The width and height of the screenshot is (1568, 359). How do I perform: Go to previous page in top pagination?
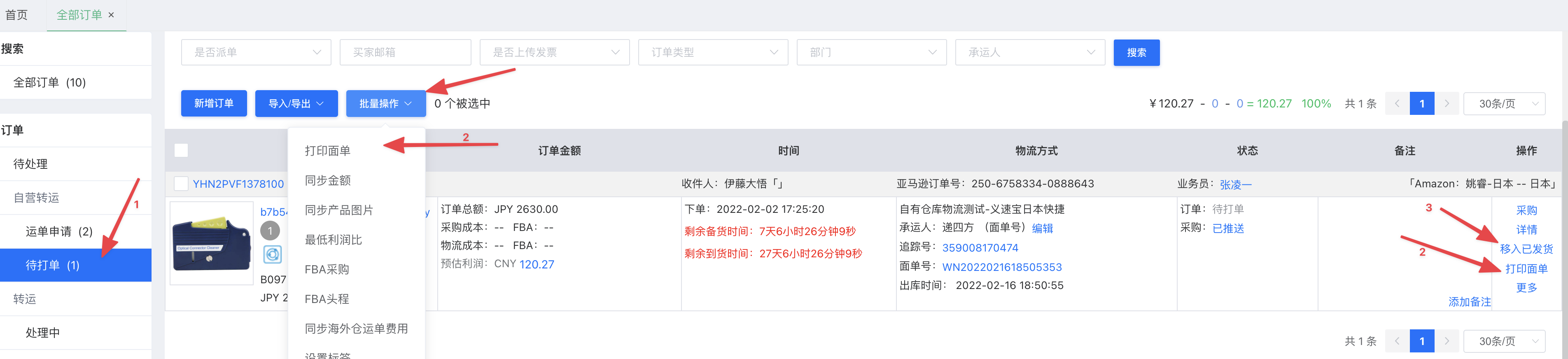point(1397,103)
